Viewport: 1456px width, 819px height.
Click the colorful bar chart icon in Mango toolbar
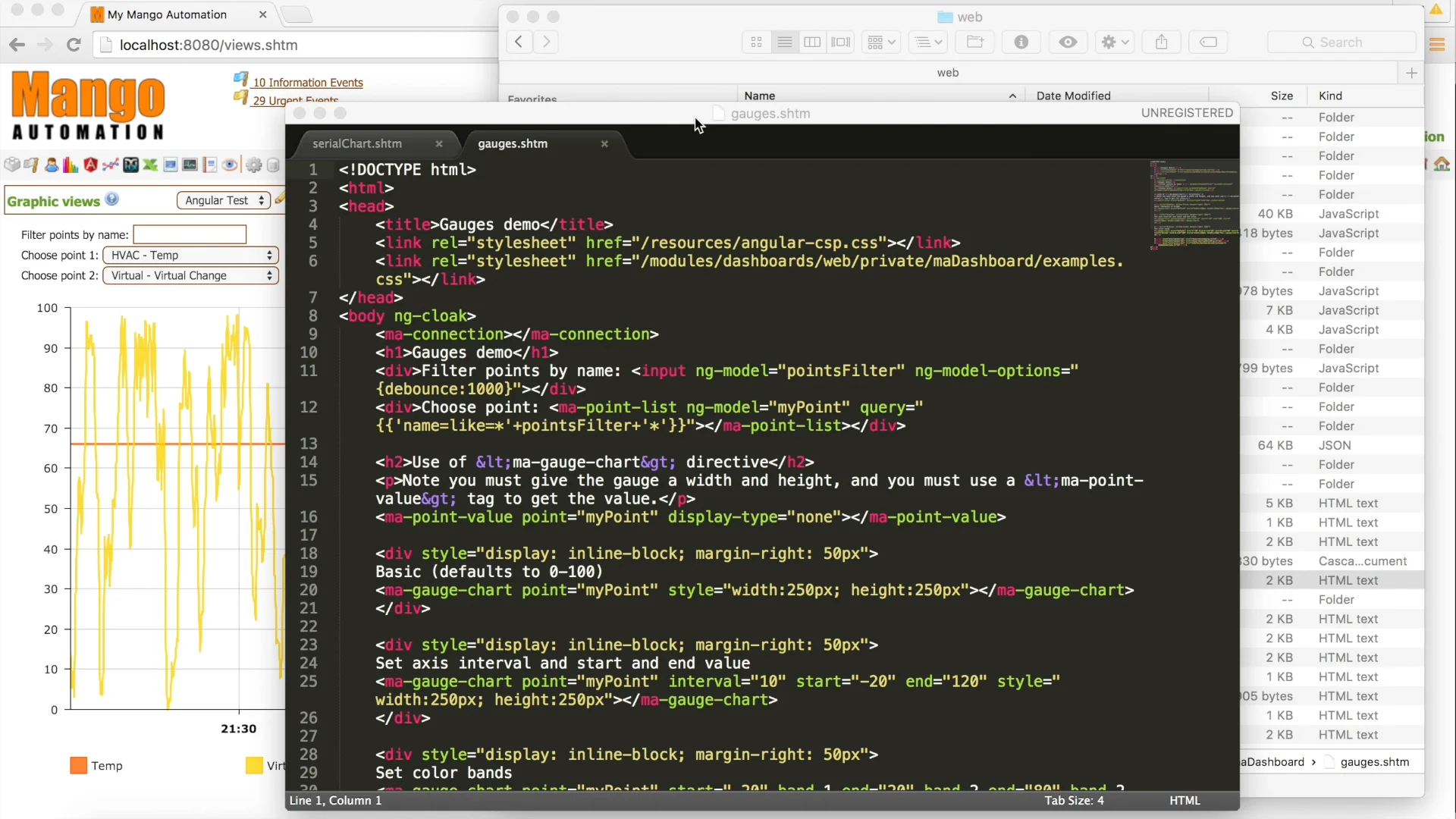(71, 165)
